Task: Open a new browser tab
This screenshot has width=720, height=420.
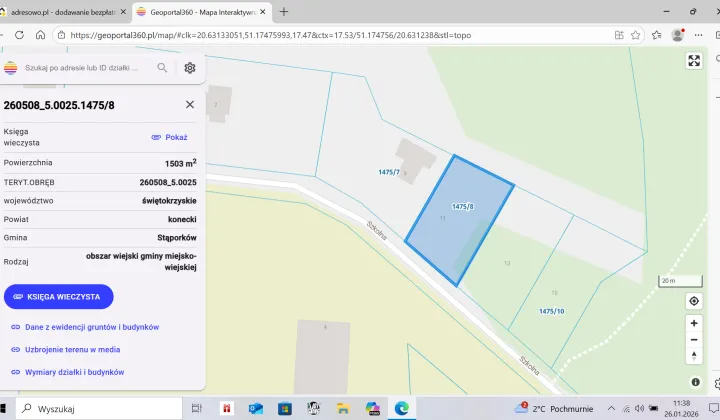Action: [x=284, y=12]
